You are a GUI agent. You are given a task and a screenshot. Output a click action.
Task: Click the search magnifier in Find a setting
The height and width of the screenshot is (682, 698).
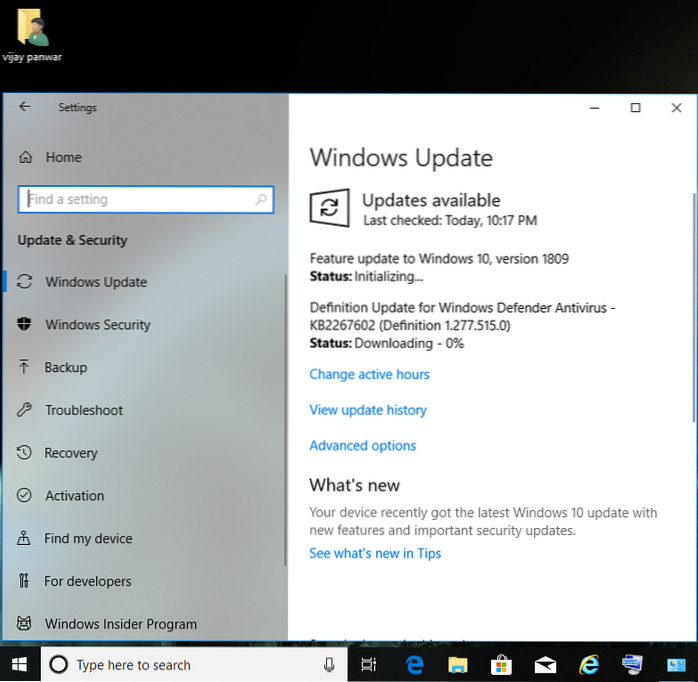coord(262,199)
